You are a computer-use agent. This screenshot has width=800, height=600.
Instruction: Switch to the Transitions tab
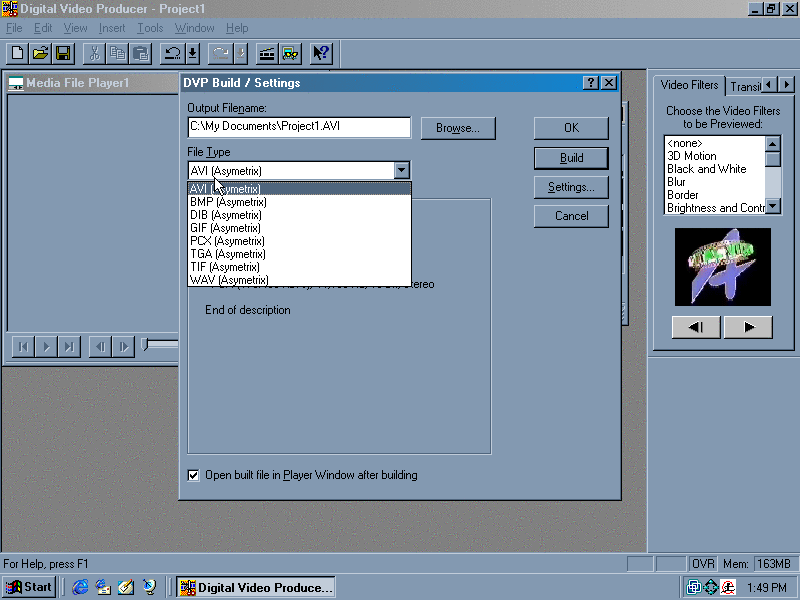745,87
